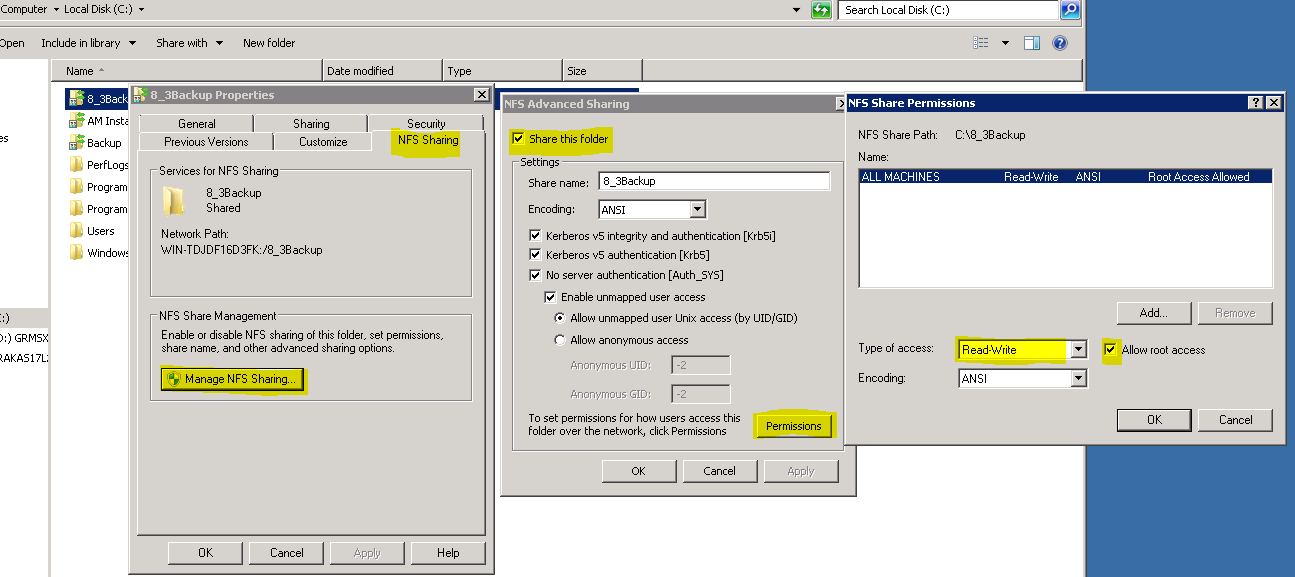Viewport: 1295px width, 577px height.
Task: Open the Help question mark icon
Action: (1058, 42)
